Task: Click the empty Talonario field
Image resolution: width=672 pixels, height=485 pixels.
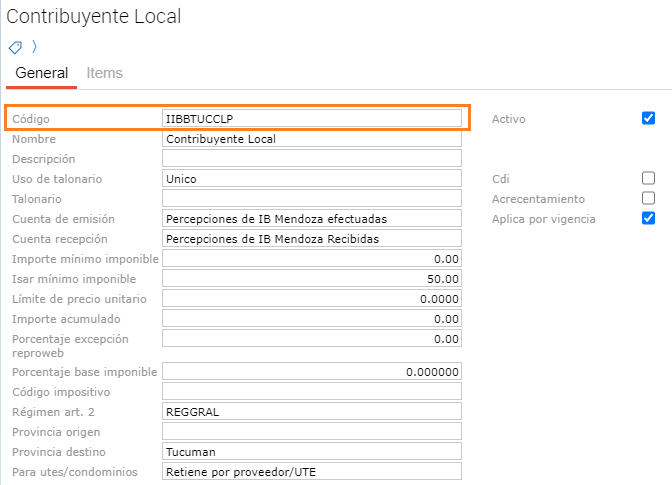Action: [312, 198]
